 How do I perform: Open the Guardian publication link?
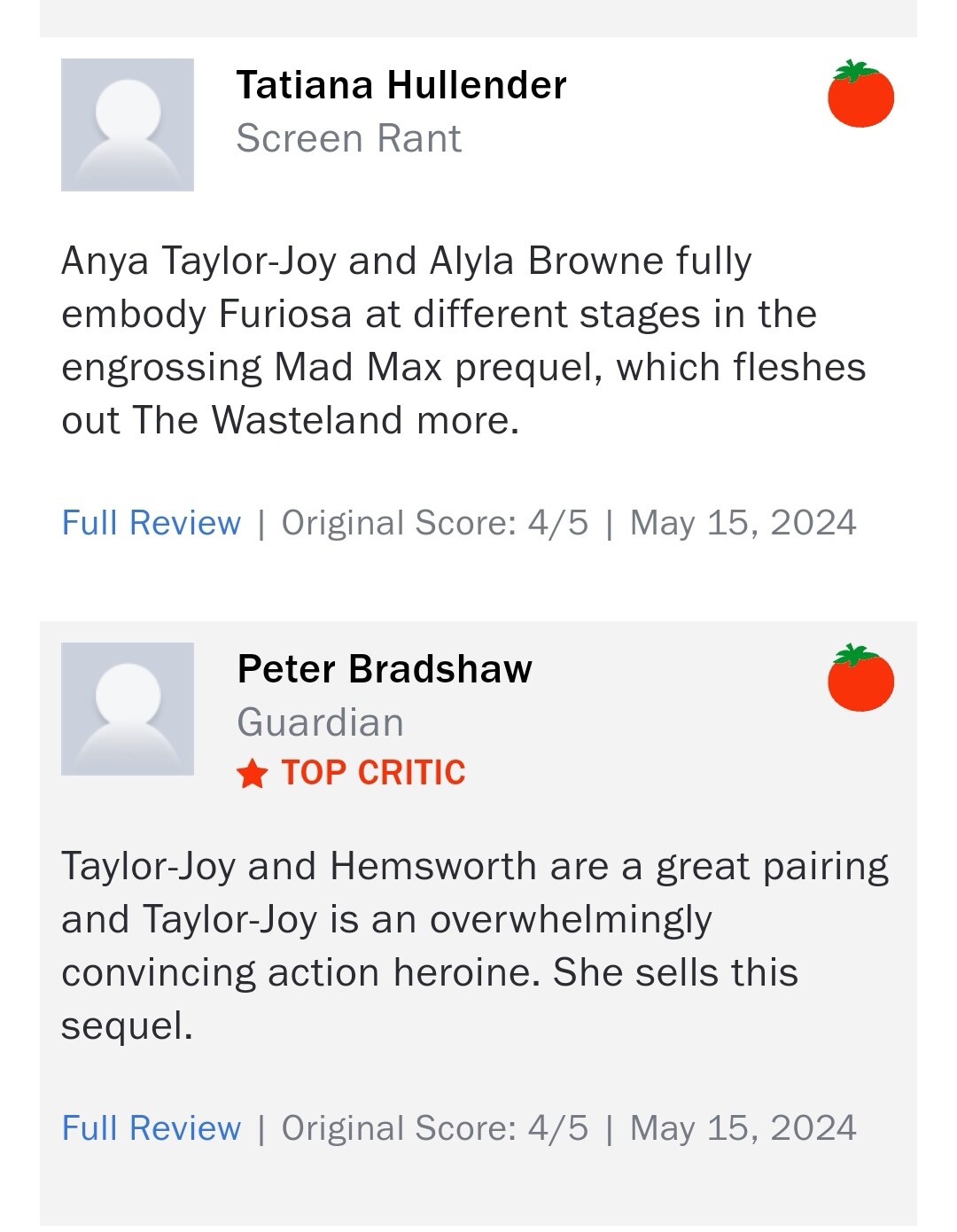320,722
